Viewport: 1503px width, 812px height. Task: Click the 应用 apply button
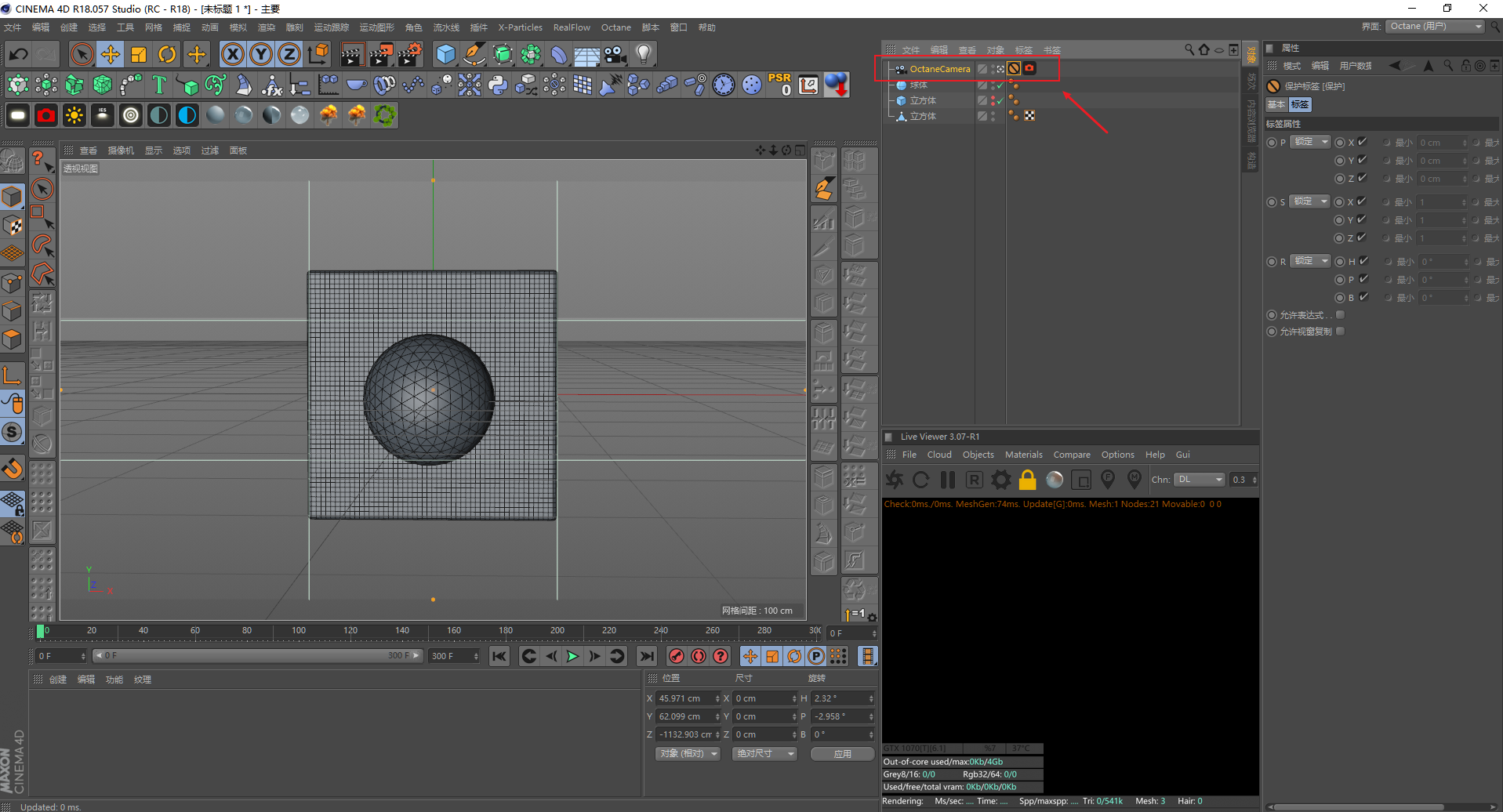click(x=843, y=753)
